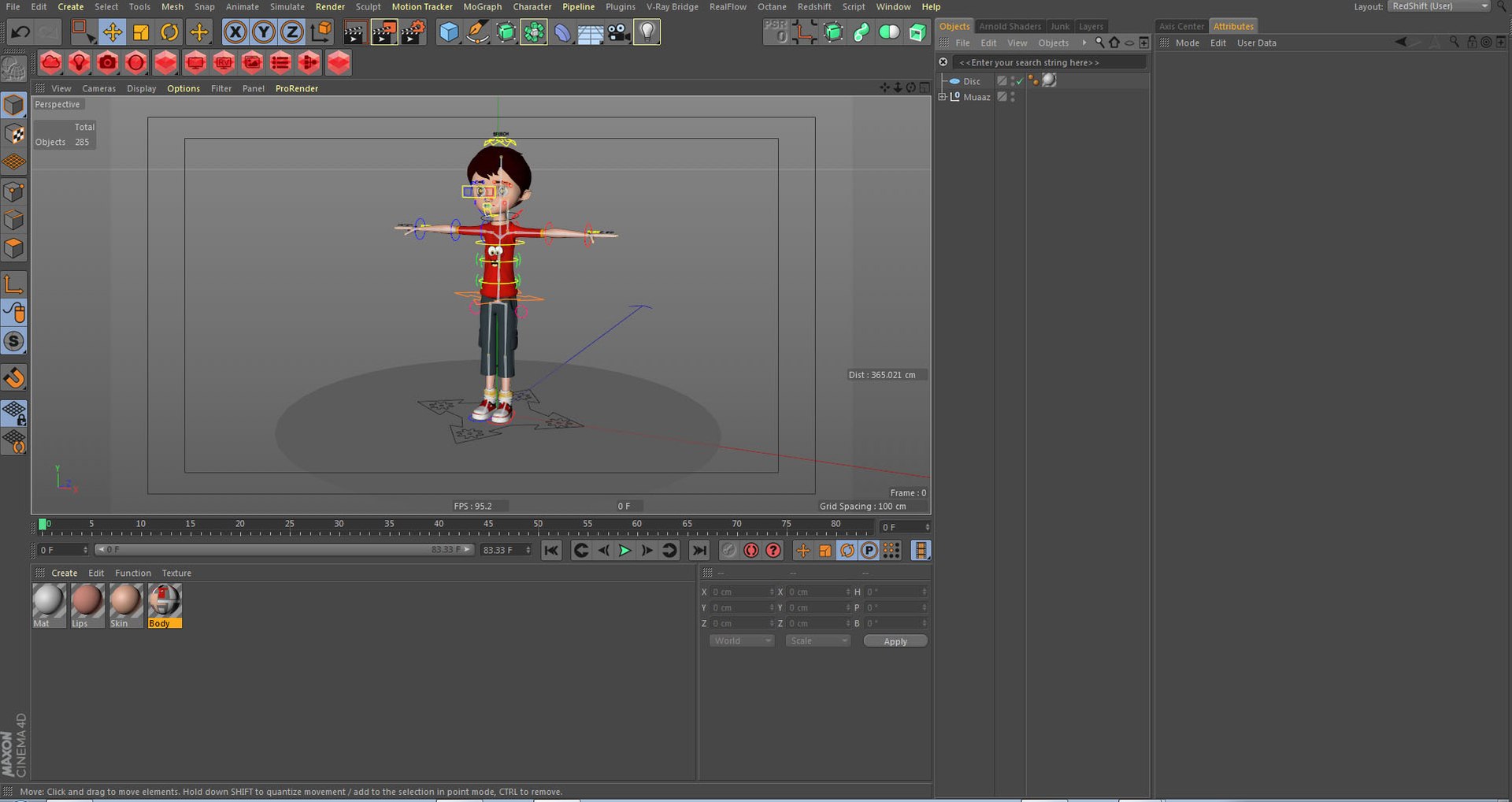
Task: Jump to the end of animation
Action: click(x=699, y=551)
